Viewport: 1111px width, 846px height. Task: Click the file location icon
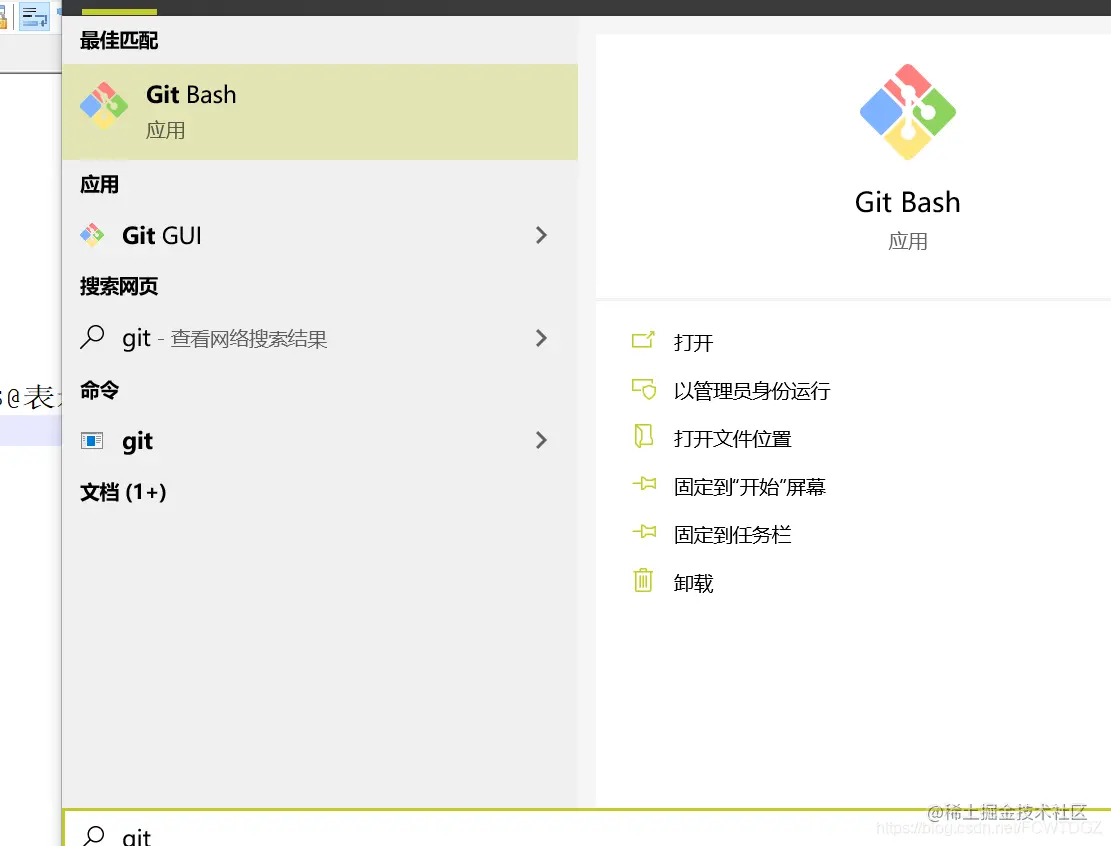coord(643,436)
